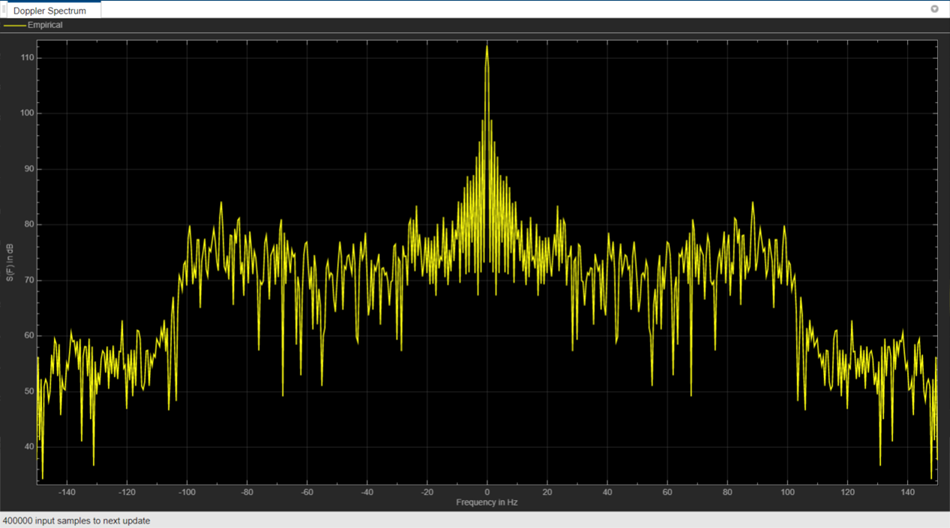Viewport: 950px width, 528px height.
Task: Click the 40 dB tick label
Action: (29, 447)
